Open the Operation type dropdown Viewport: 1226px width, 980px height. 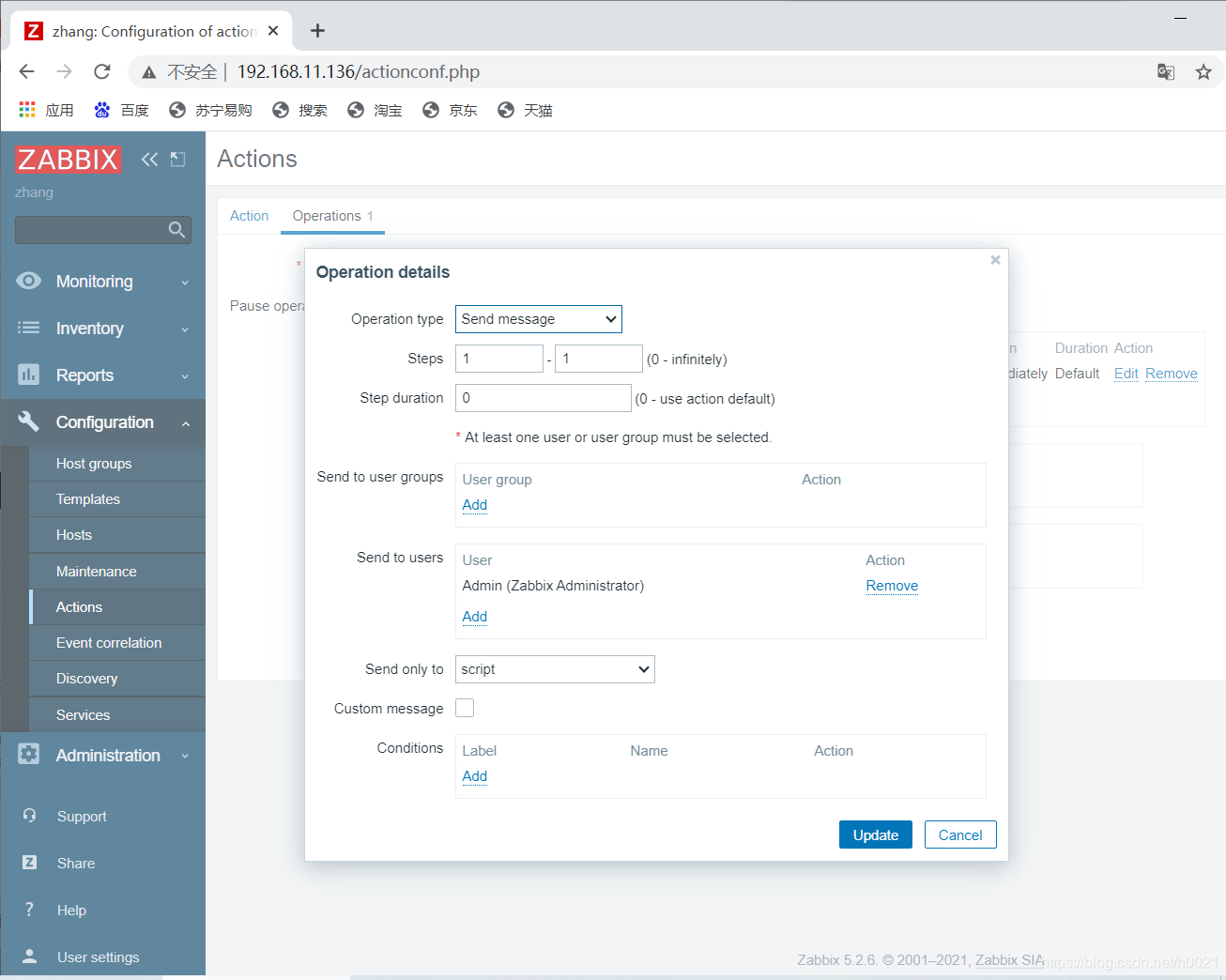pyautogui.click(x=539, y=319)
